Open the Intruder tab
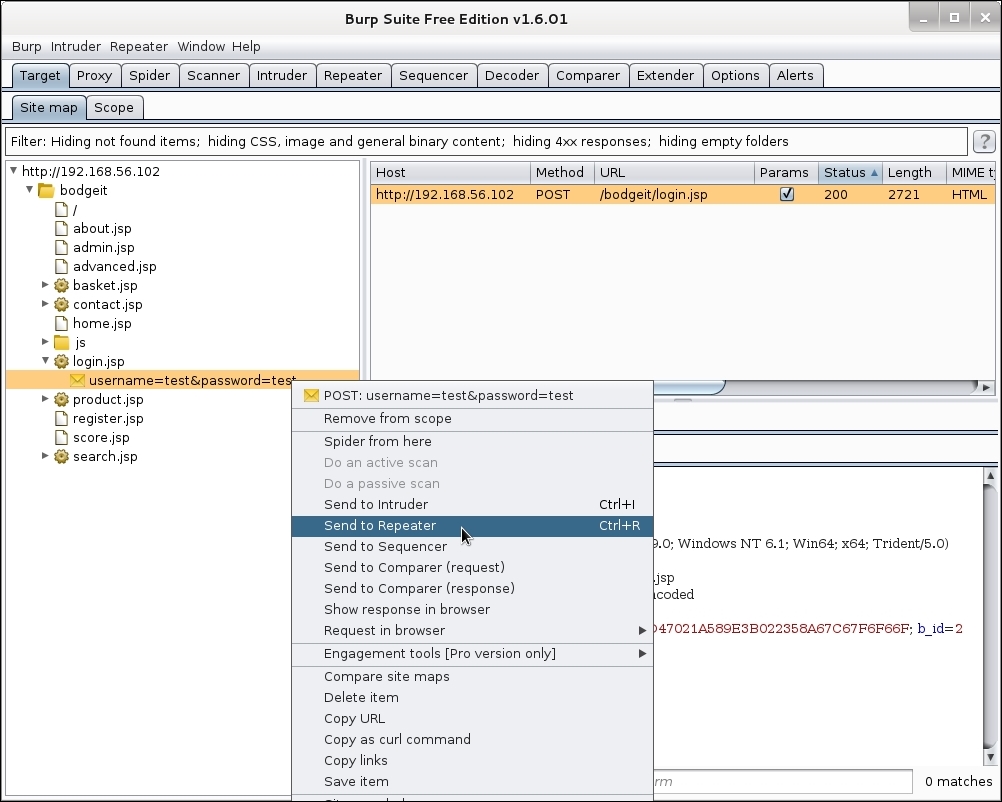Image resolution: width=1002 pixels, height=802 pixels. tap(282, 75)
